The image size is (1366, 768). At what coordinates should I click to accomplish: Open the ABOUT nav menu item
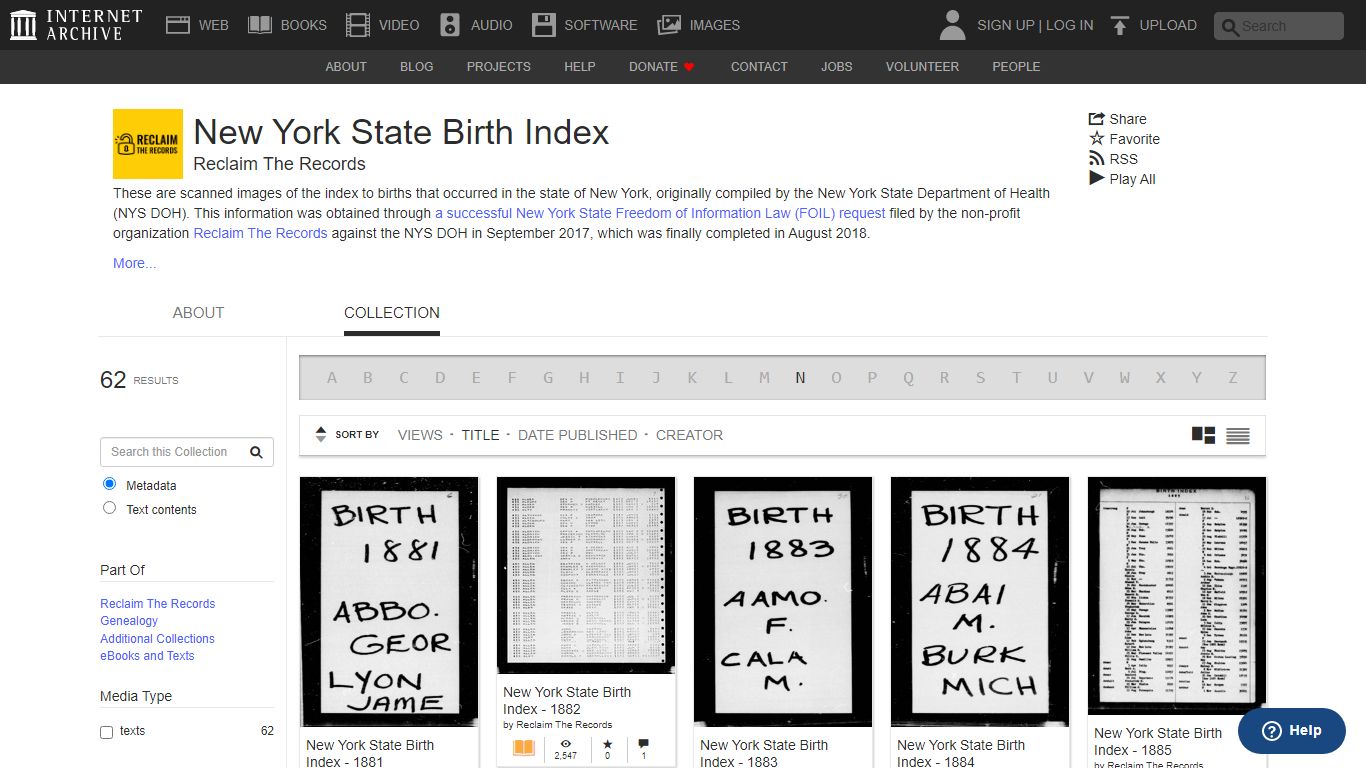pos(346,67)
